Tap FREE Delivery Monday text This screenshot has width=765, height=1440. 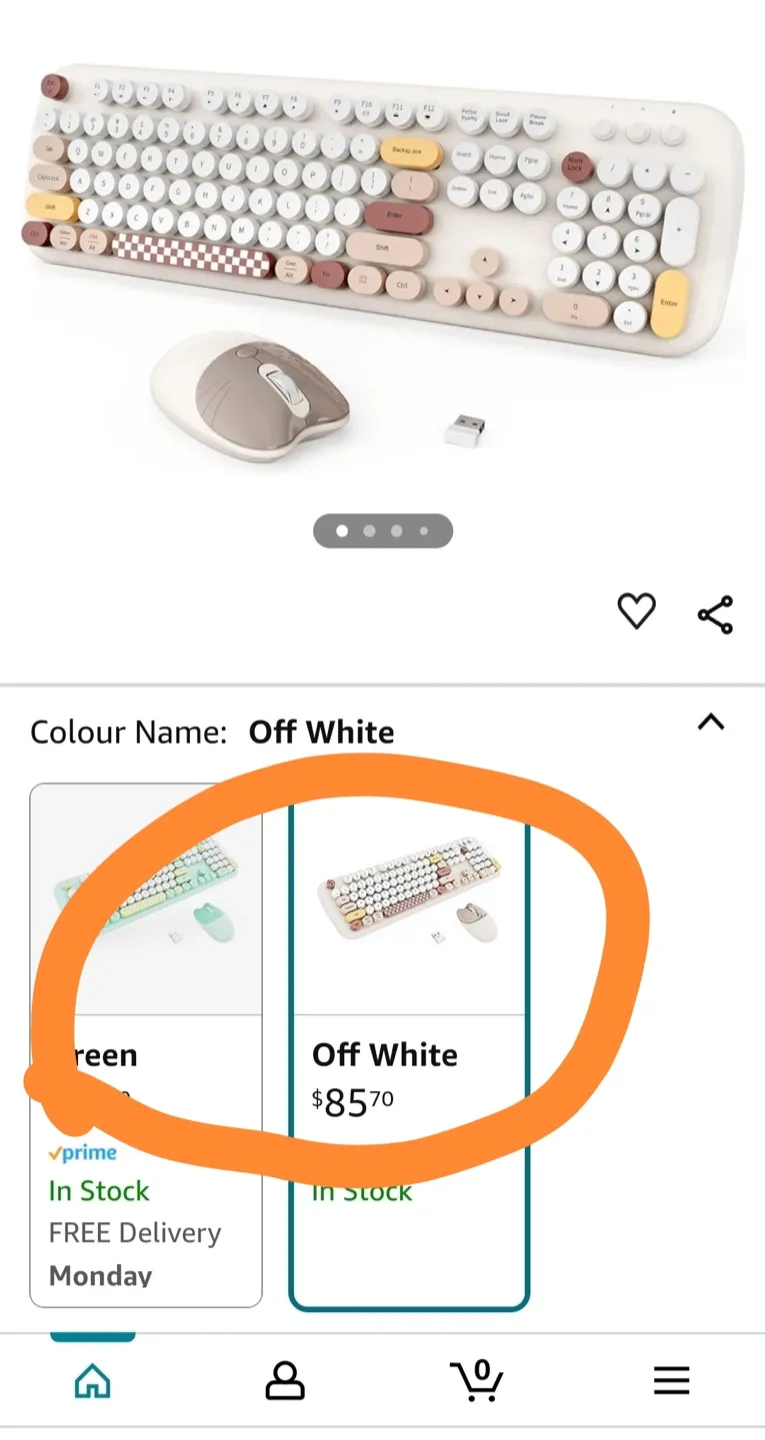(x=135, y=1232)
